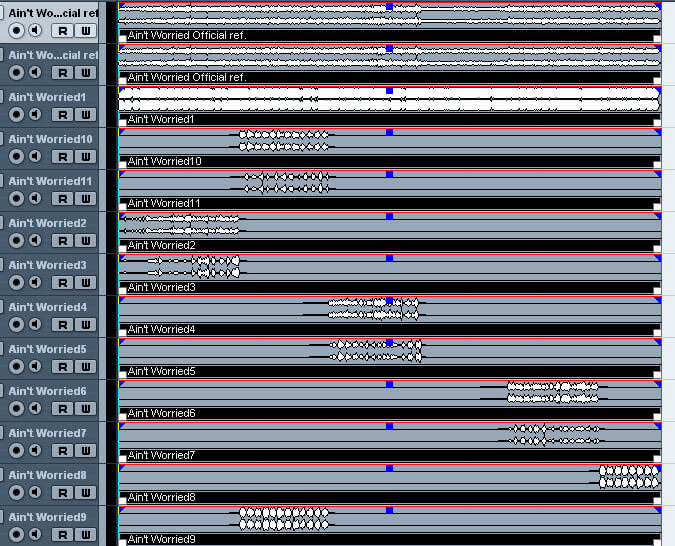The height and width of the screenshot is (546, 675).
Task: Click Read button on Ain't Worried11
Action: pos(62,199)
